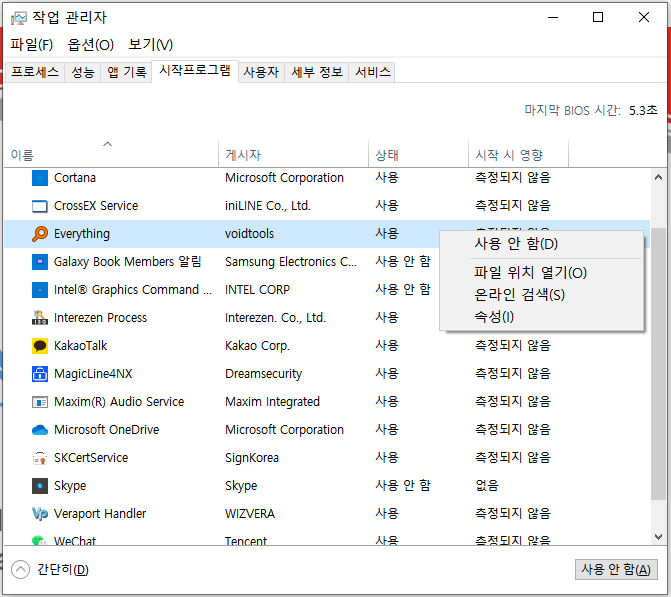Image resolution: width=671 pixels, height=597 pixels.
Task: Click the Intel Graphics Command icon
Action: pos(40,290)
